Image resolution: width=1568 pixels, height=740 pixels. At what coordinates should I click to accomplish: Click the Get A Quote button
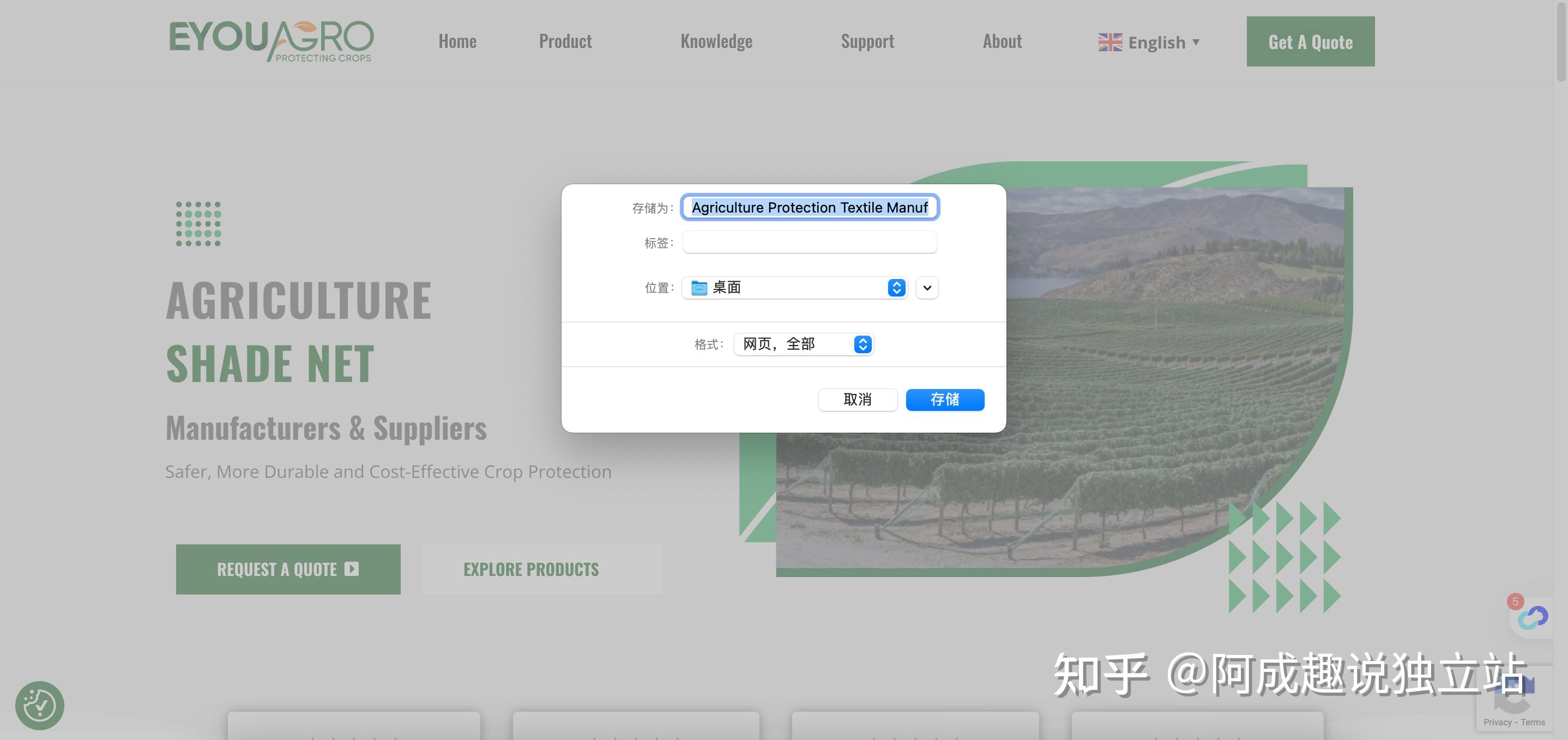point(1310,41)
